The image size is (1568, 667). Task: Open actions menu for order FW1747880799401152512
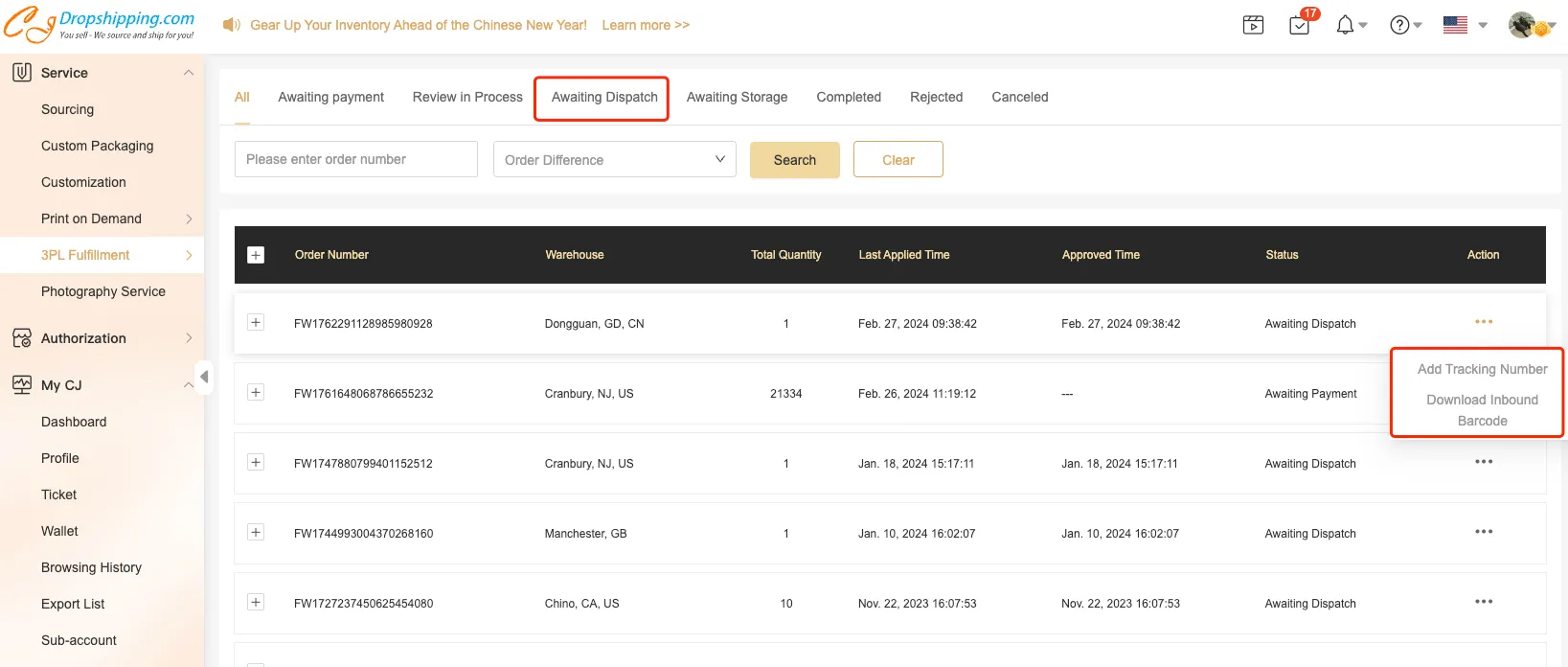point(1483,462)
